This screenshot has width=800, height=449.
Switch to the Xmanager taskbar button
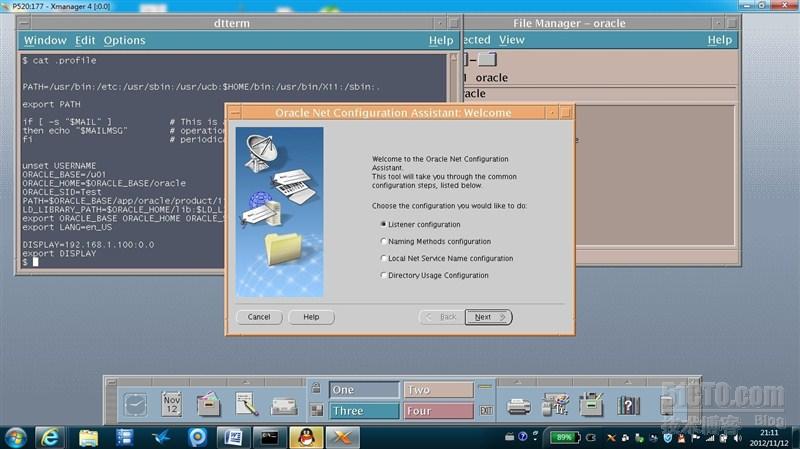tap(343, 438)
